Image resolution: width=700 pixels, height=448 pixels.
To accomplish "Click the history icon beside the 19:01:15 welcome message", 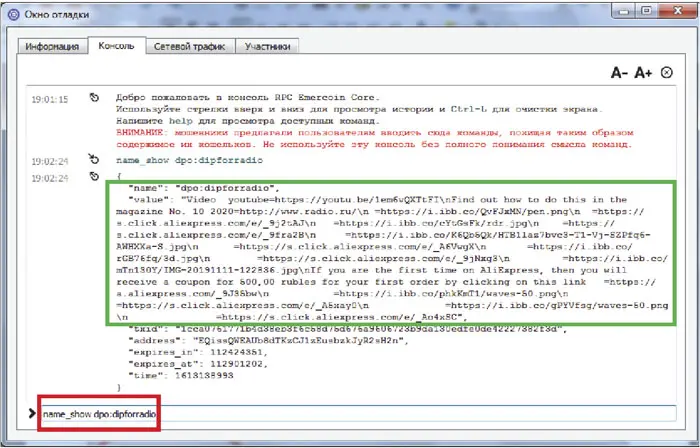I will coord(93,99).
